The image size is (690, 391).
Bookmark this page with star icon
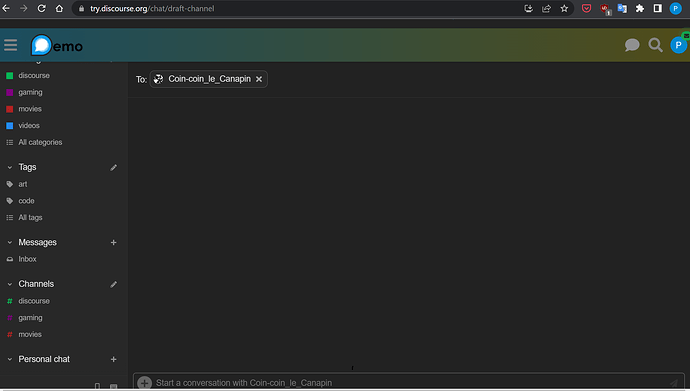[564, 8]
